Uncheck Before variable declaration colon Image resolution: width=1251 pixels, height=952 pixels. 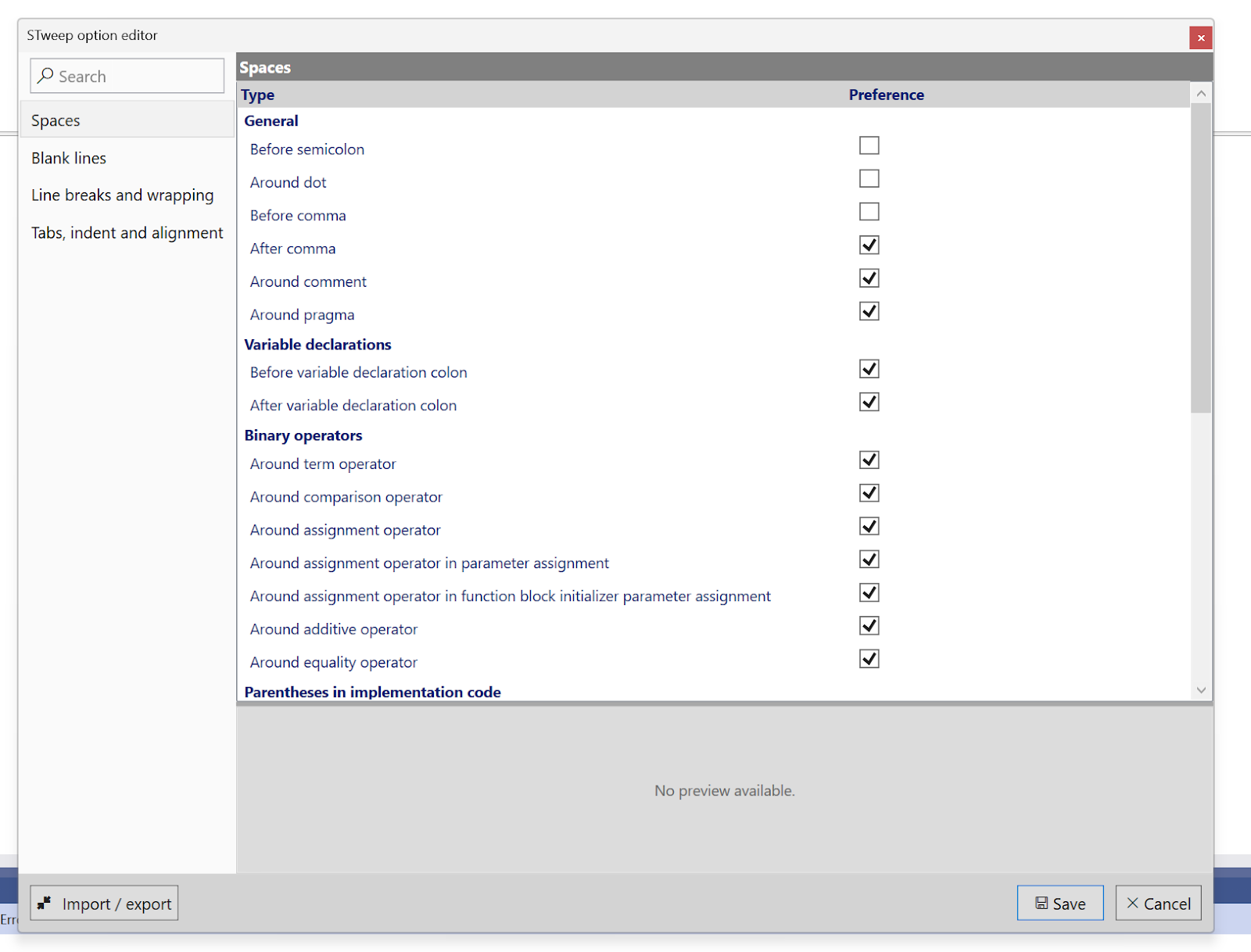(x=869, y=369)
